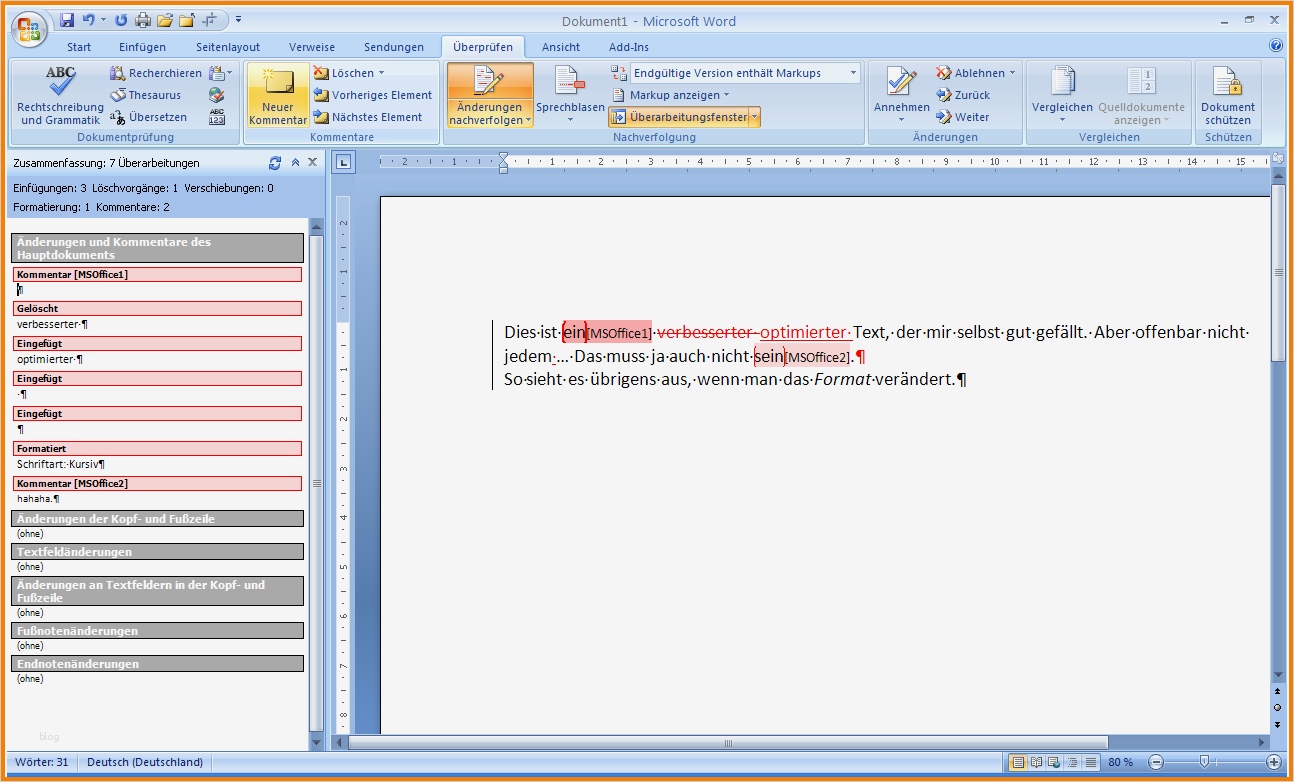Image resolution: width=1294 pixels, height=782 pixels.
Task: Click the horizontal scrollbar thumb below the document
Action: [x=728, y=743]
